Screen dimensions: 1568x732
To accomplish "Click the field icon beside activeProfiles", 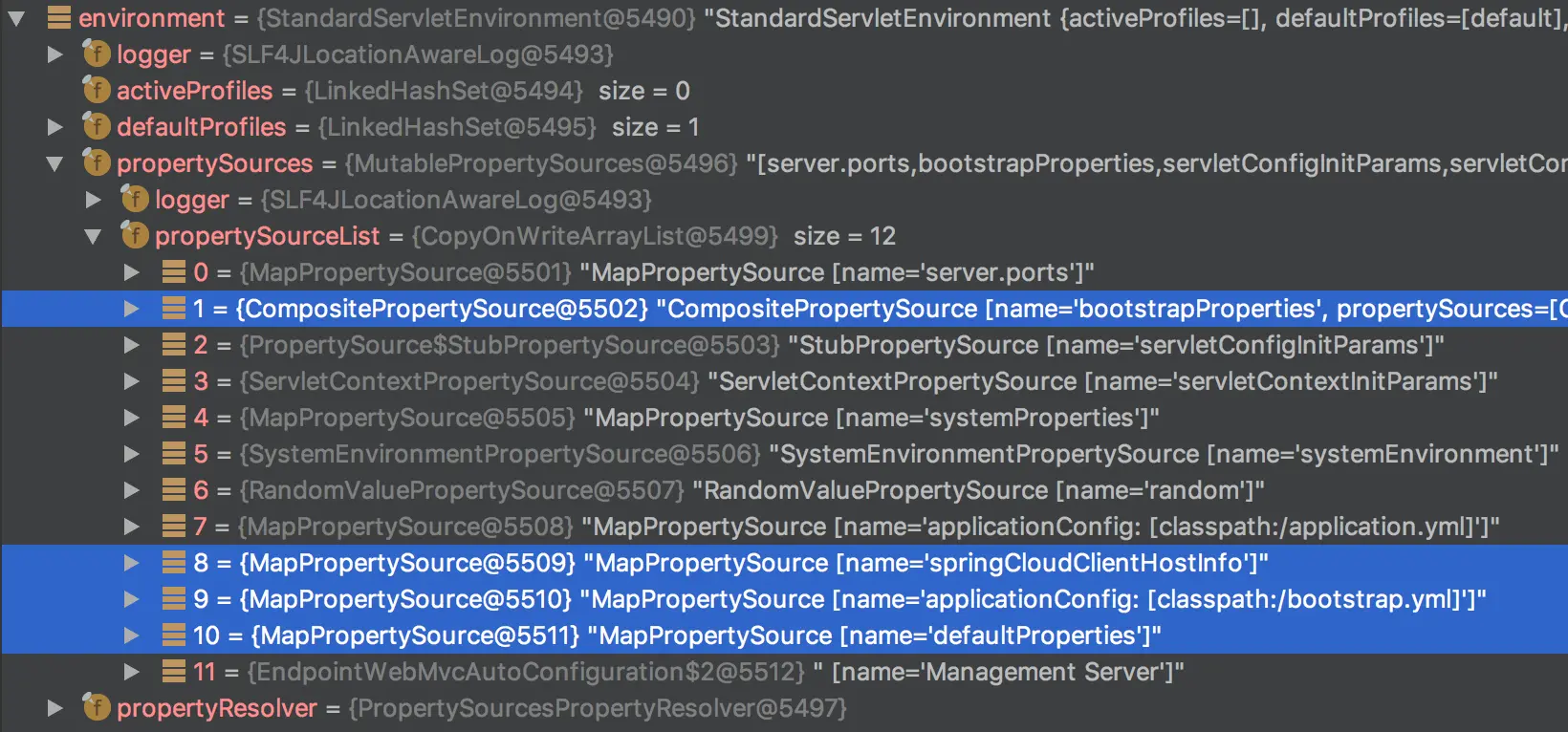I will 97,91.
